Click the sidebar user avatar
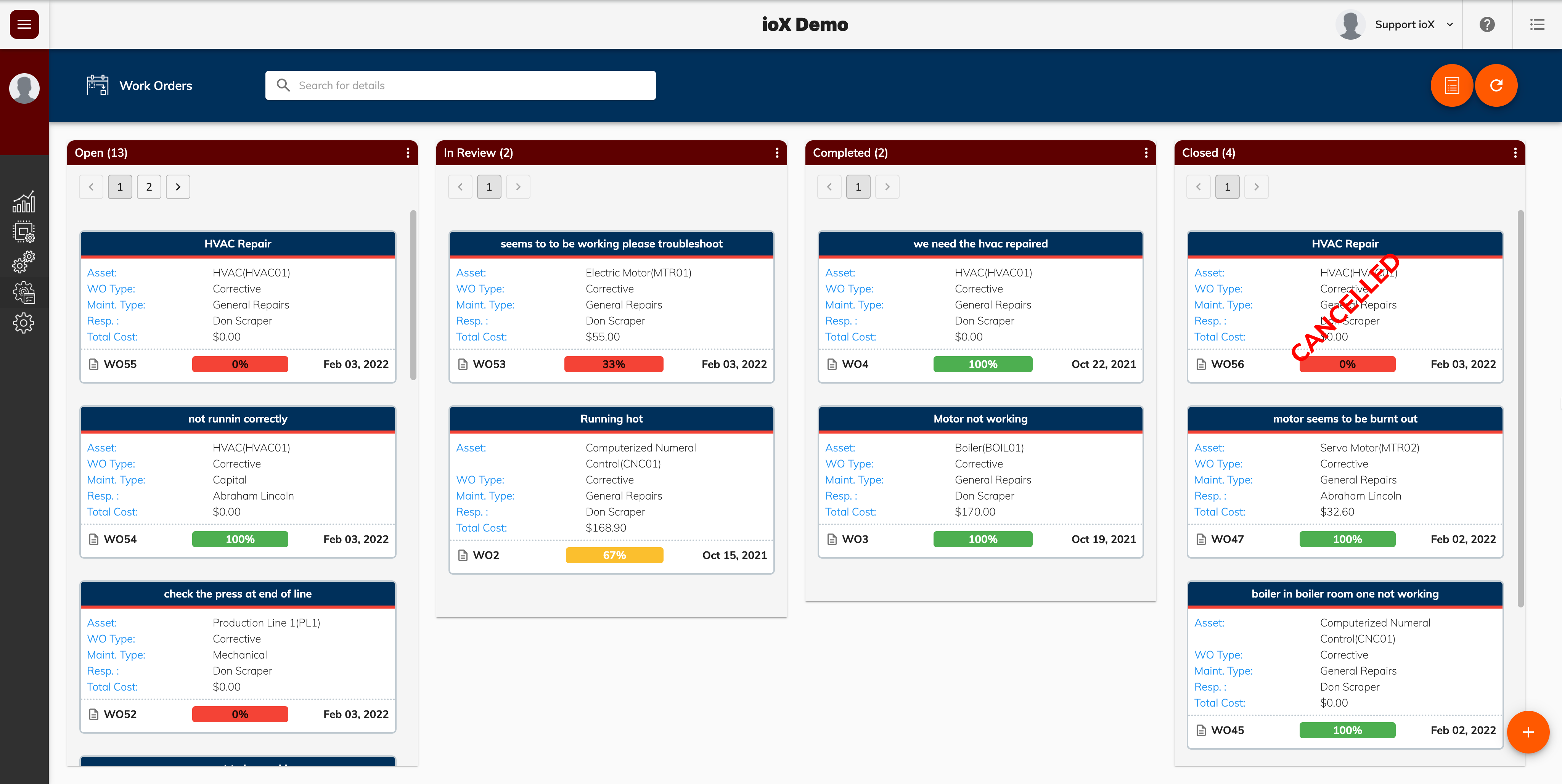This screenshot has height=784, width=1562. click(24, 88)
